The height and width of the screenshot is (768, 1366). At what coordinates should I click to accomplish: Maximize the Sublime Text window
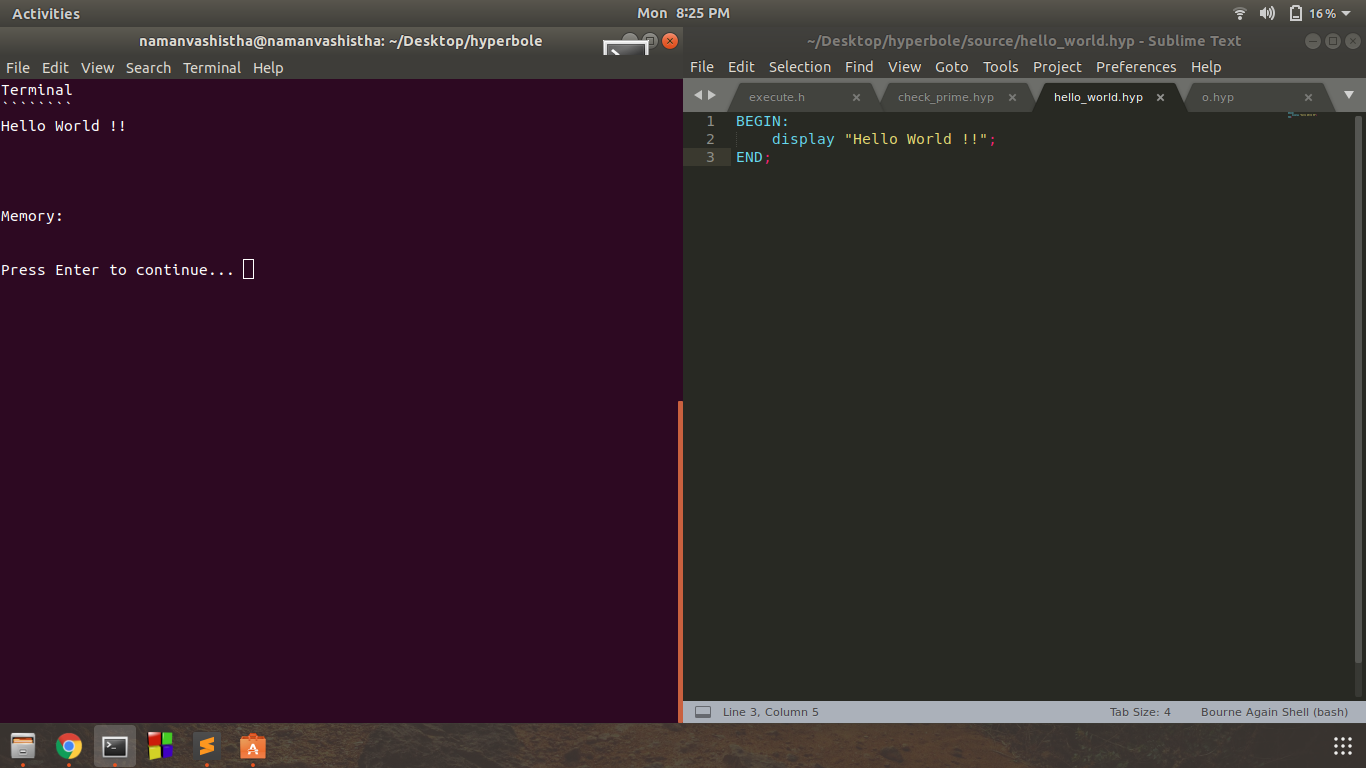coord(1332,41)
